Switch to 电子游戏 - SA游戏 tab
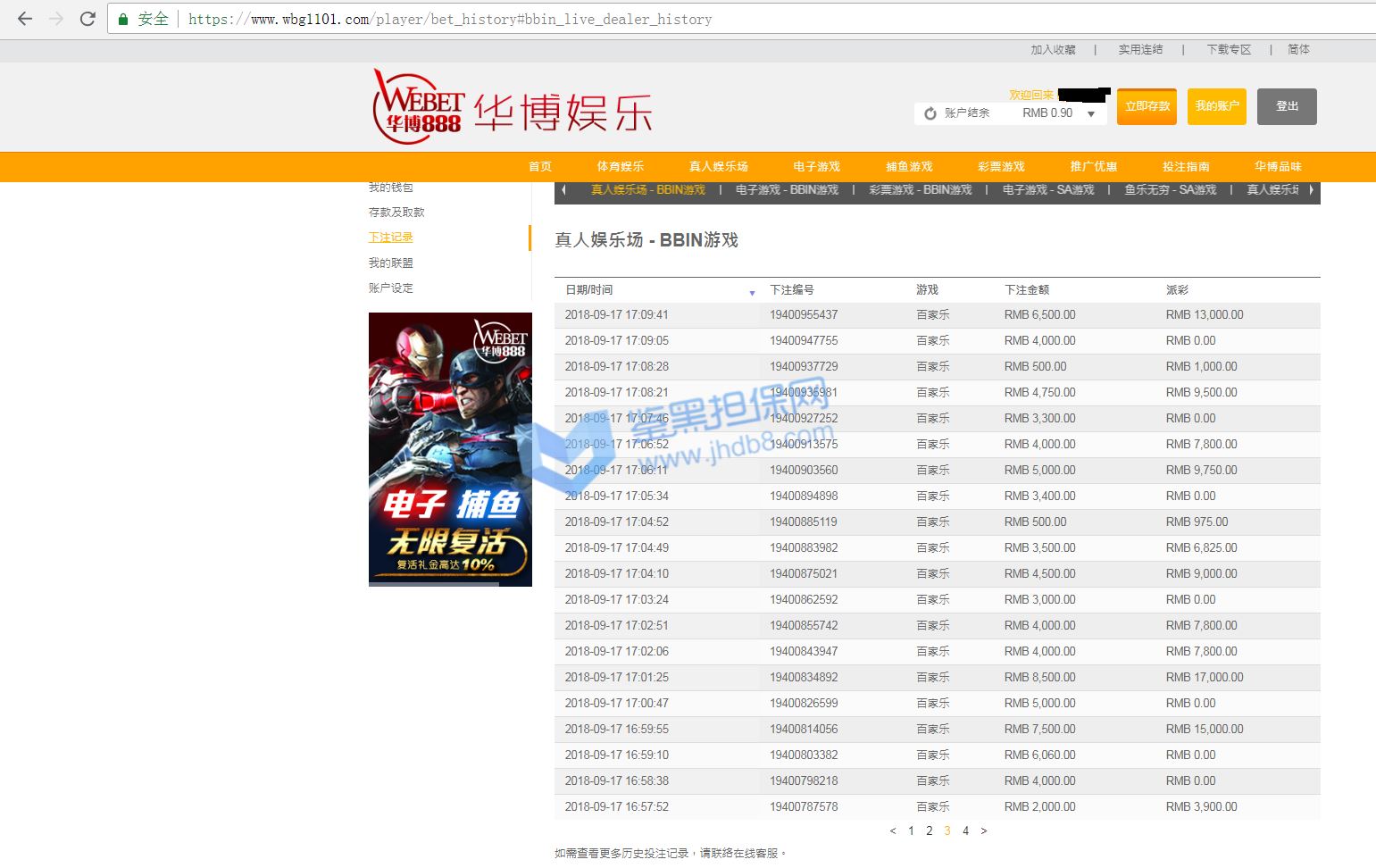 point(1048,190)
